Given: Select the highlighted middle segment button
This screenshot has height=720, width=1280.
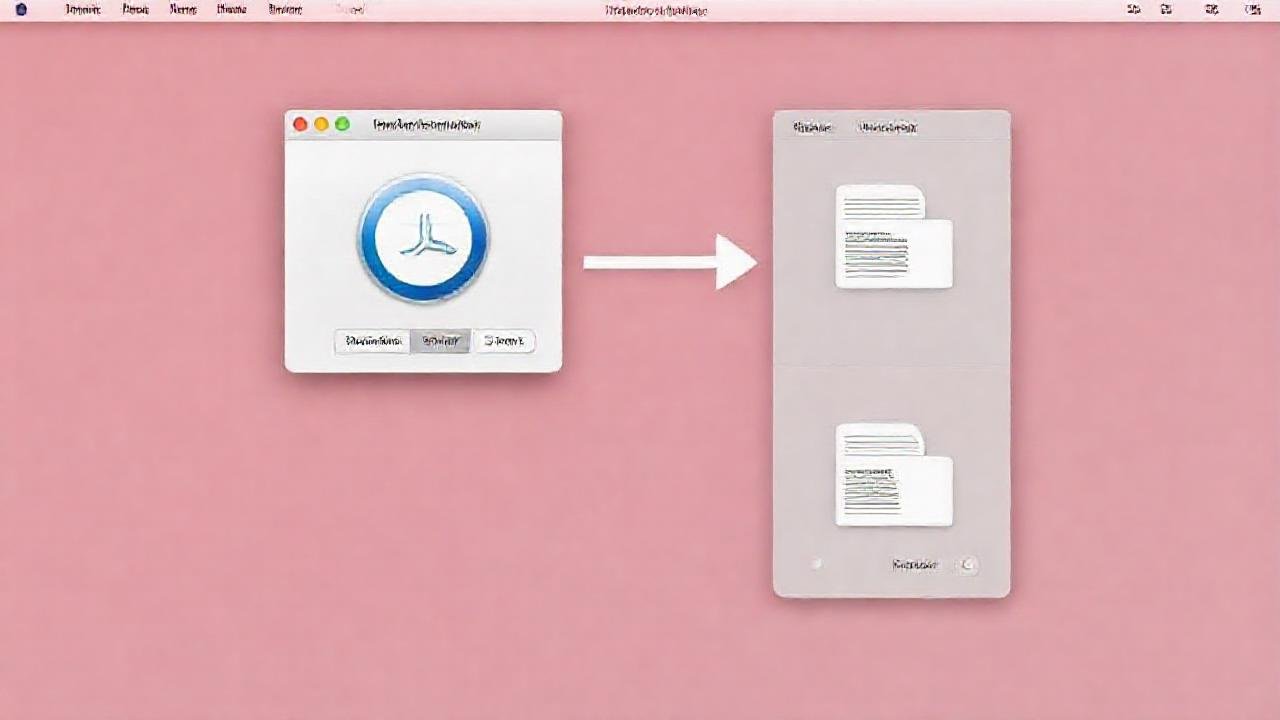Looking at the screenshot, I should (x=440, y=341).
